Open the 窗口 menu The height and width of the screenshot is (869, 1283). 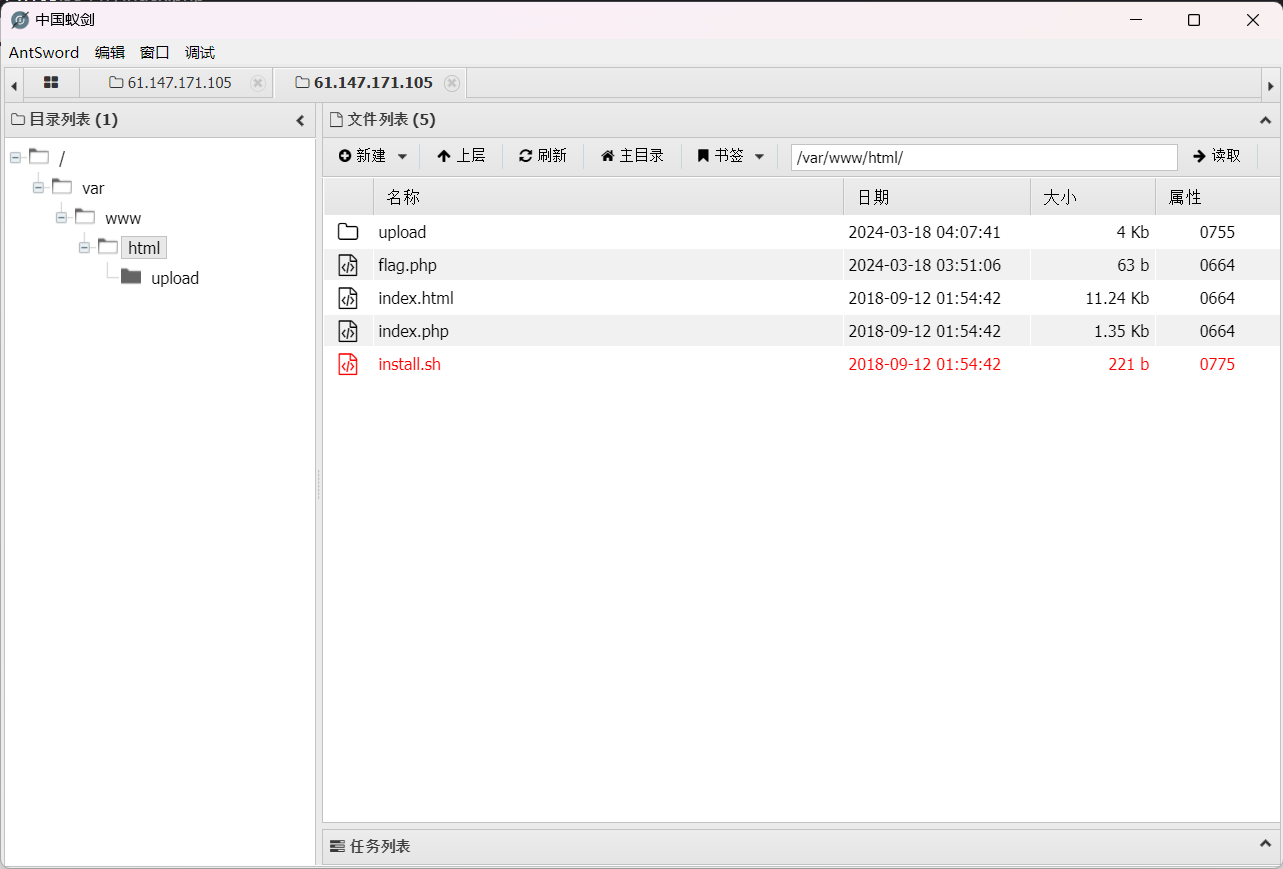[x=155, y=53]
